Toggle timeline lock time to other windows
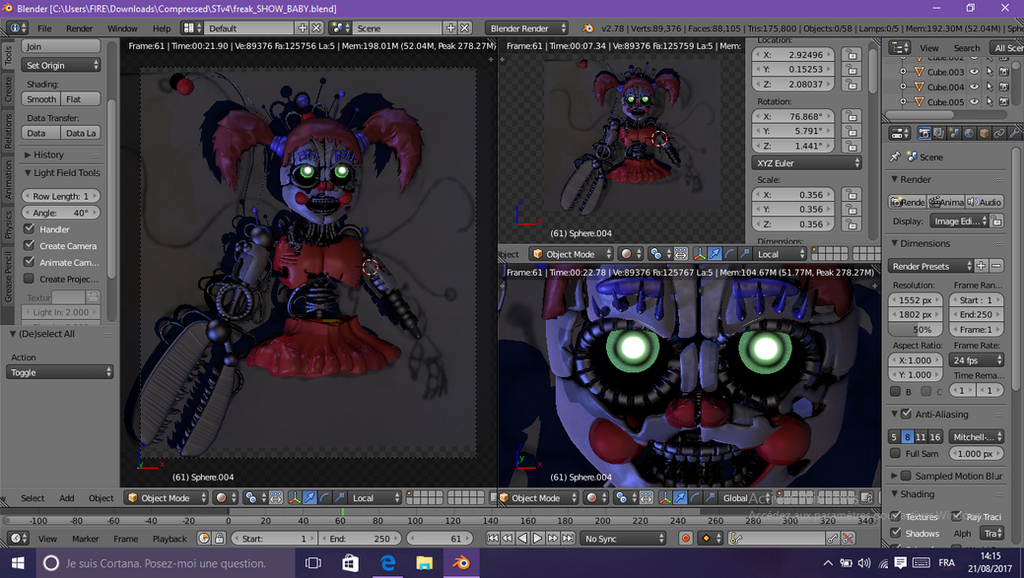Viewport: 1024px width, 578px height. tap(219, 539)
